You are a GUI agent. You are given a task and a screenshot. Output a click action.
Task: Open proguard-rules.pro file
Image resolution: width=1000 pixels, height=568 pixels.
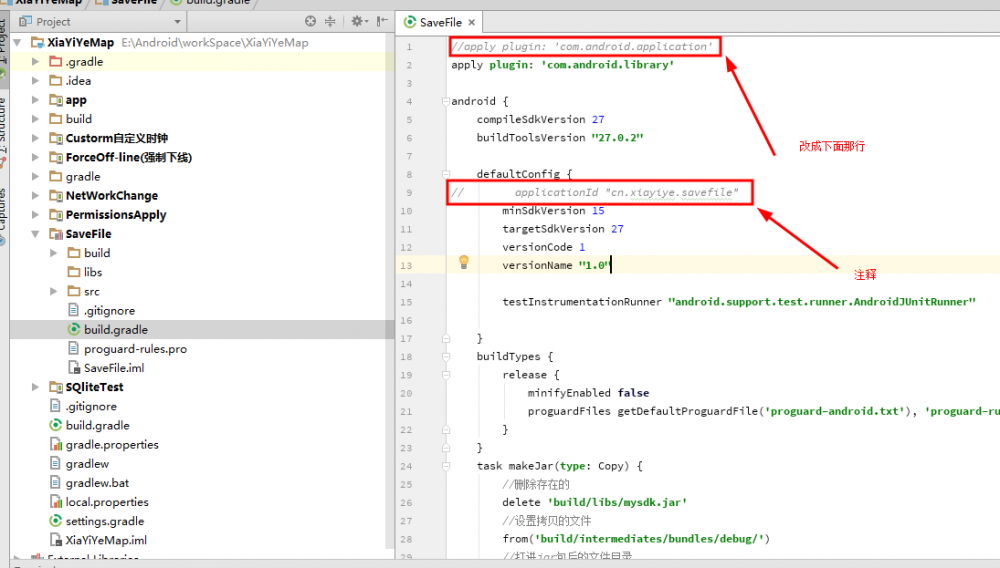coord(135,349)
